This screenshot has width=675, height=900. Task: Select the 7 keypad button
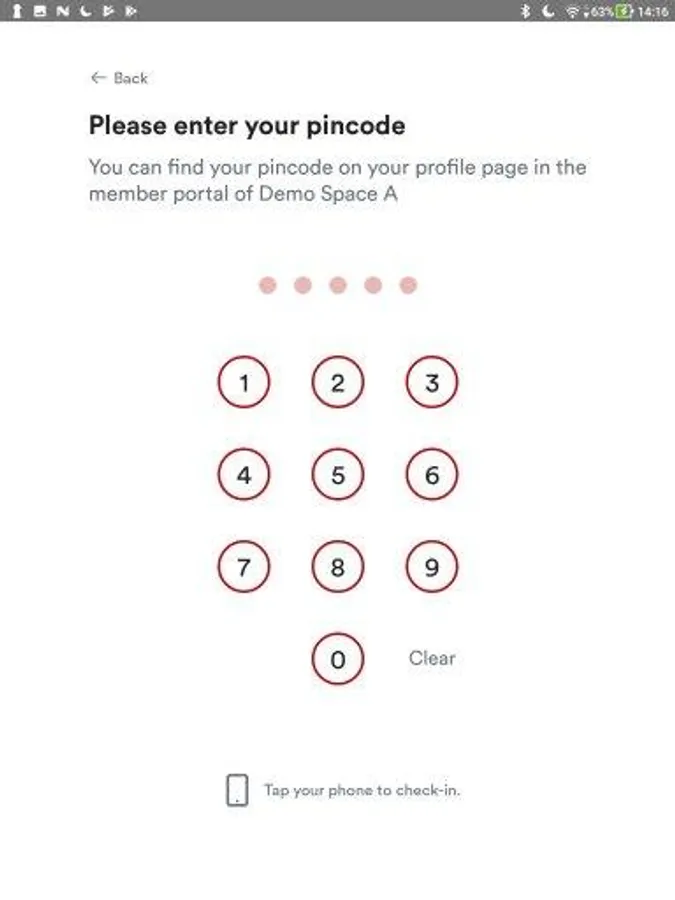(243, 567)
